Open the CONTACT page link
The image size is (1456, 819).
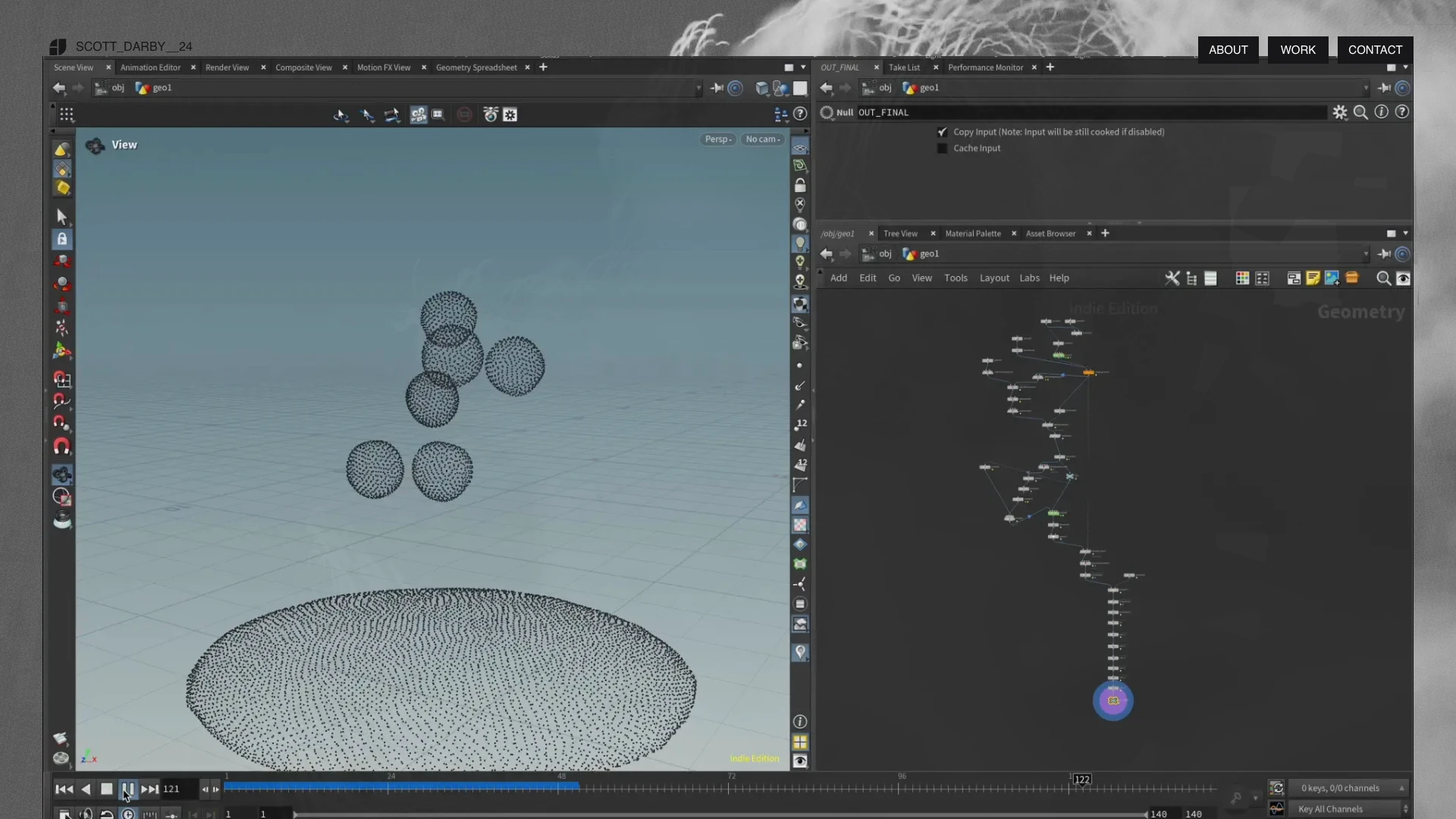point(1375,50)
